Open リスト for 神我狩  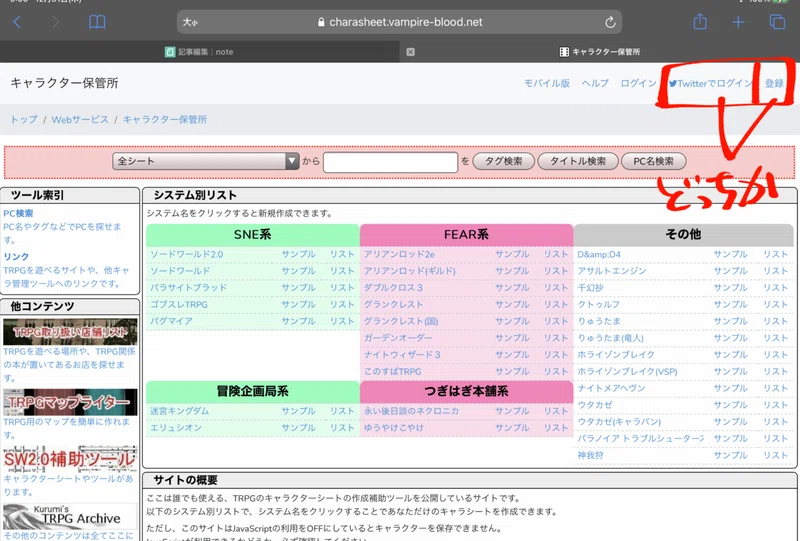tap(776, 455)
